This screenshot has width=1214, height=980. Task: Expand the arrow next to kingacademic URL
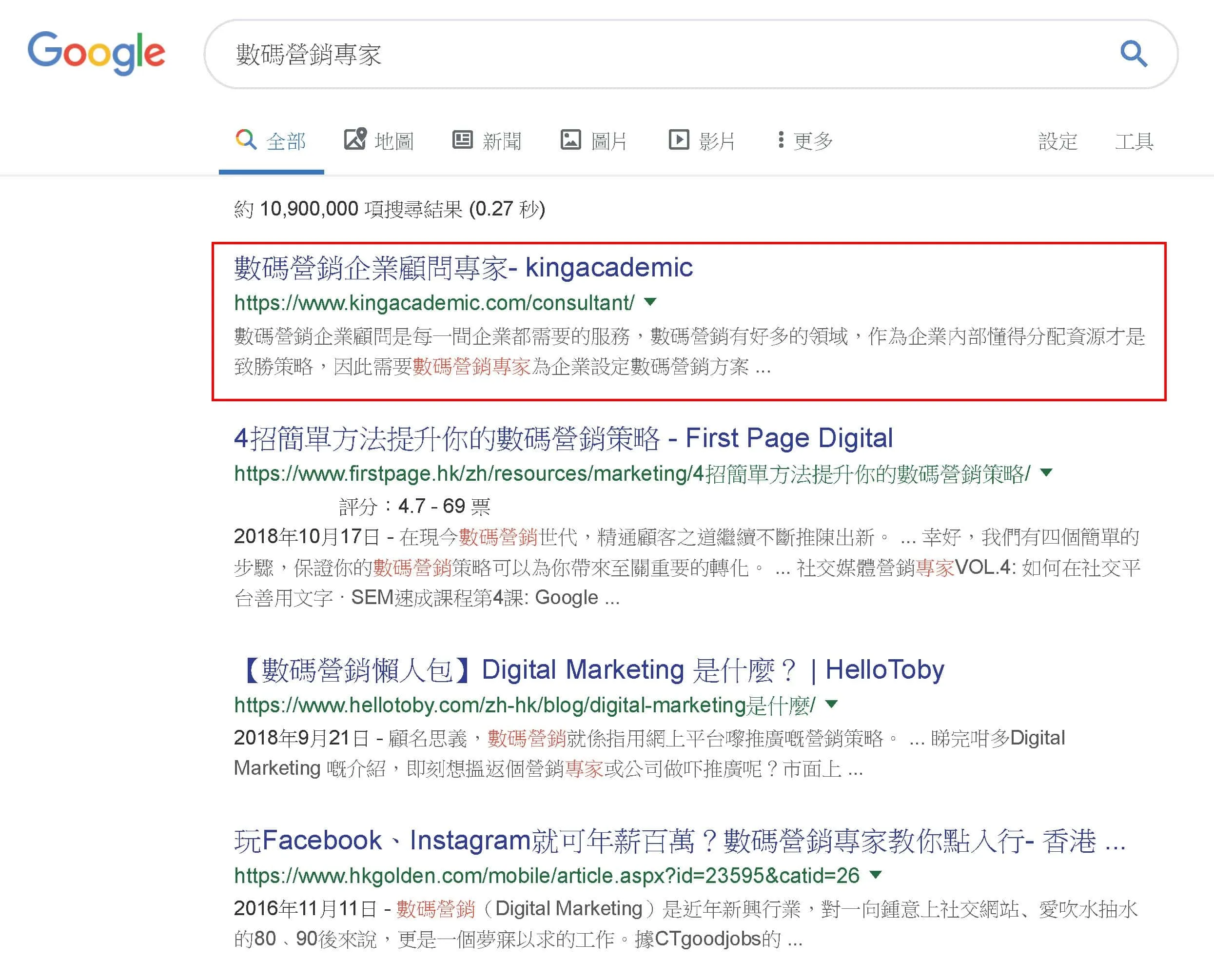[x=650, y=302]
